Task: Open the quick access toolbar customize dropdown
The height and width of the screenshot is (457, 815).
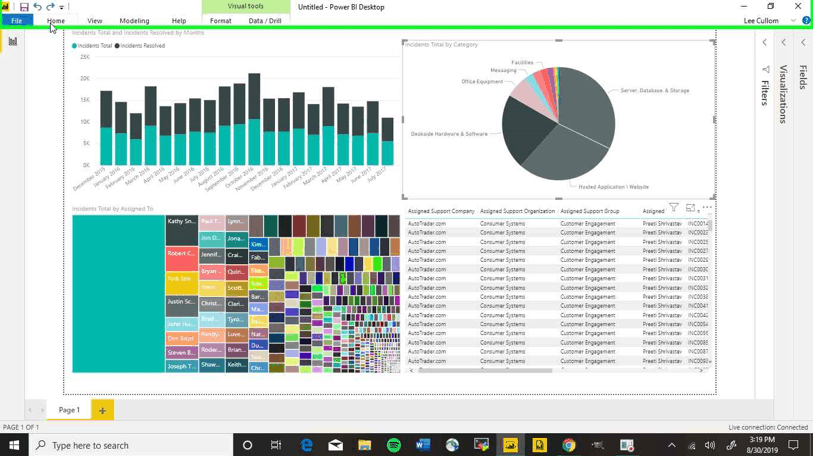Action: (61, 7)
